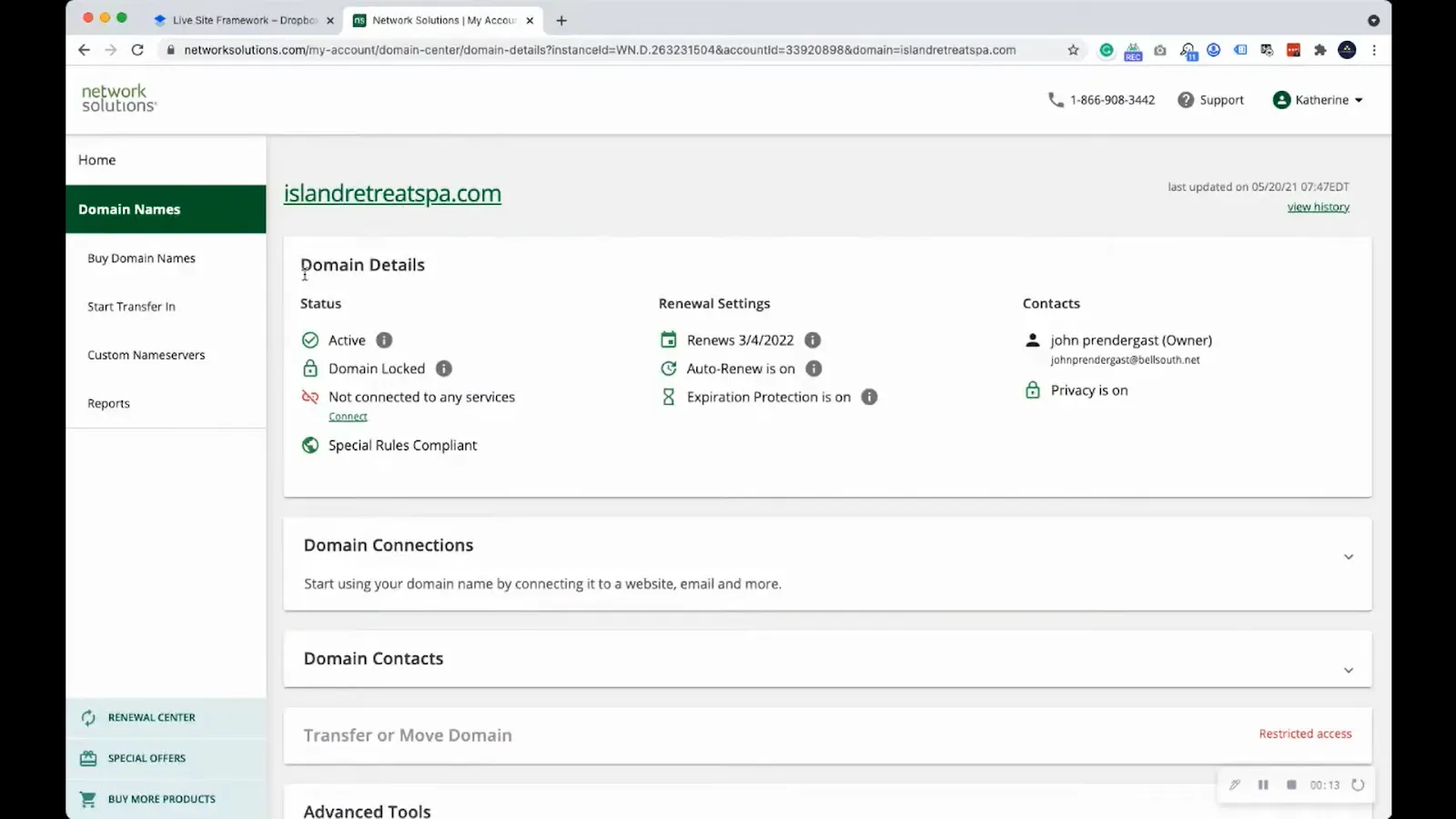Viewport: 1456px width, 819px height.
Task: Click the Domain Locked padlock icon
Action: click(x=310, y=369)
